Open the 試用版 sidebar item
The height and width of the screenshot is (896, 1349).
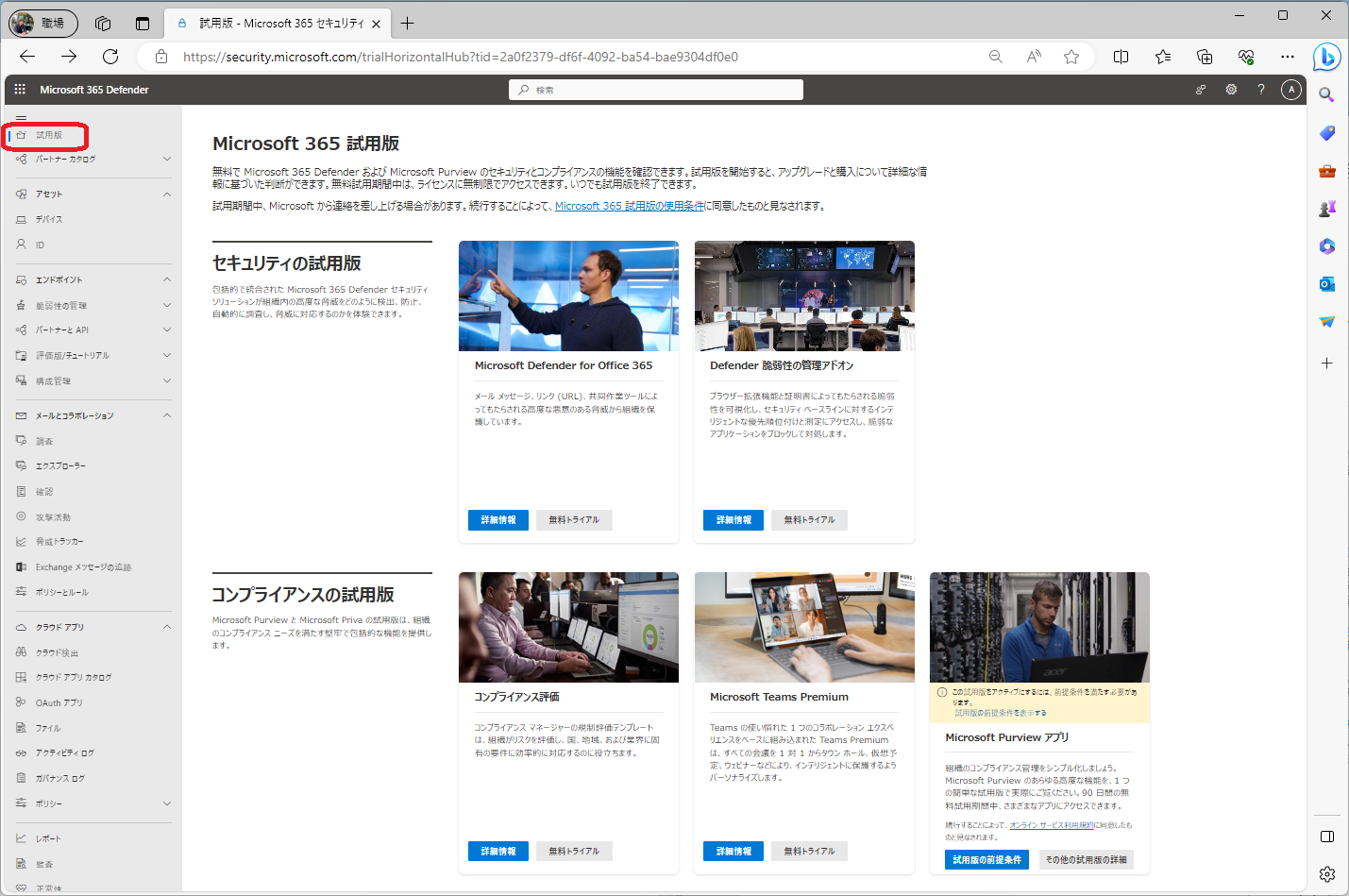pyautogui.click(x=49, y=135)
